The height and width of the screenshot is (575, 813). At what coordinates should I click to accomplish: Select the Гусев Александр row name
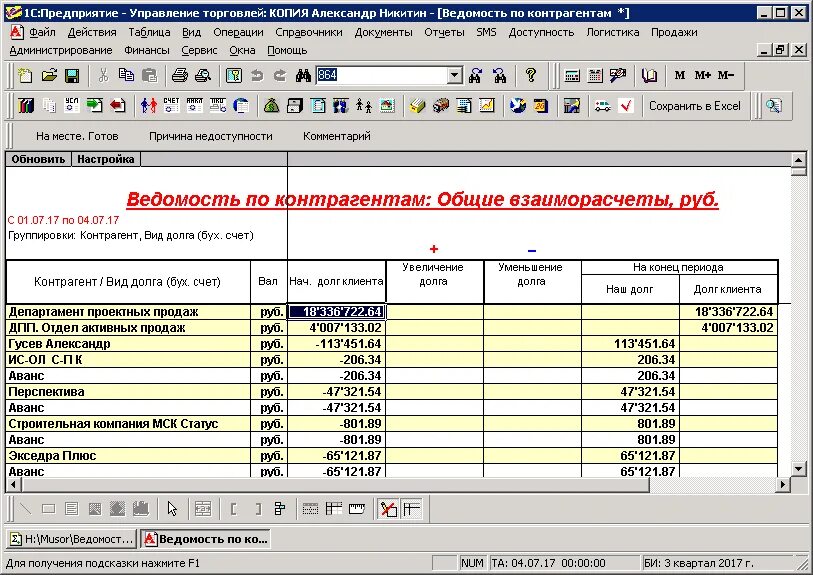pyautogui.click(x=60, y=344)
